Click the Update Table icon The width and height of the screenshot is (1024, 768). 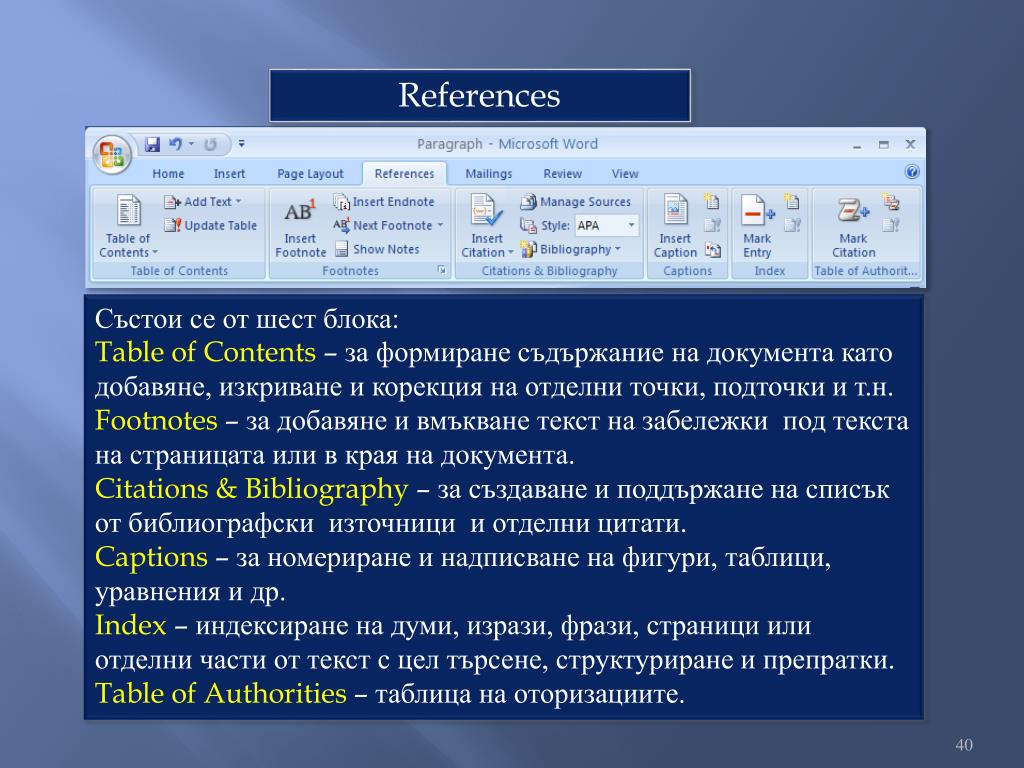click(x=172, y=225)
